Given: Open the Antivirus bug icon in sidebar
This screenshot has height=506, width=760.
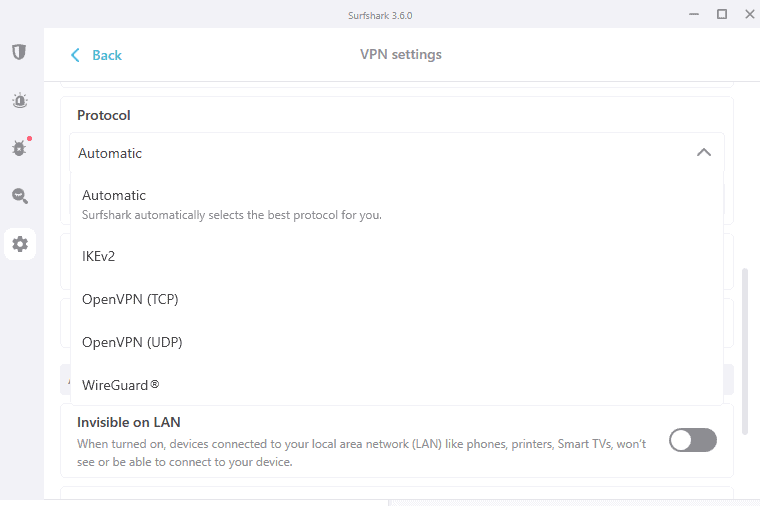Looking at the screenshot, I should (x=19, y=148).
